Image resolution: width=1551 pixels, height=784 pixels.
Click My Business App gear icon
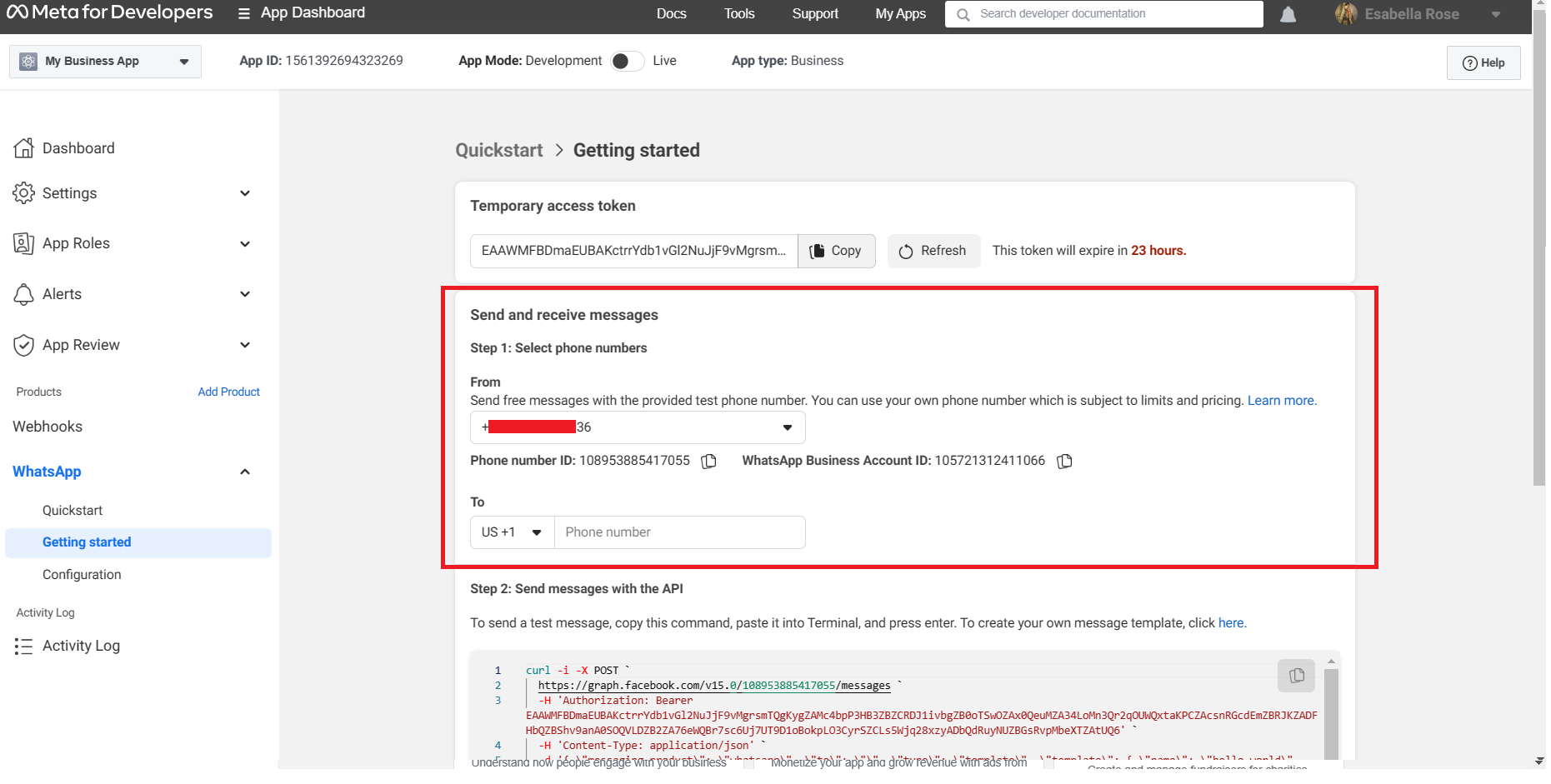tap(28, 62)
